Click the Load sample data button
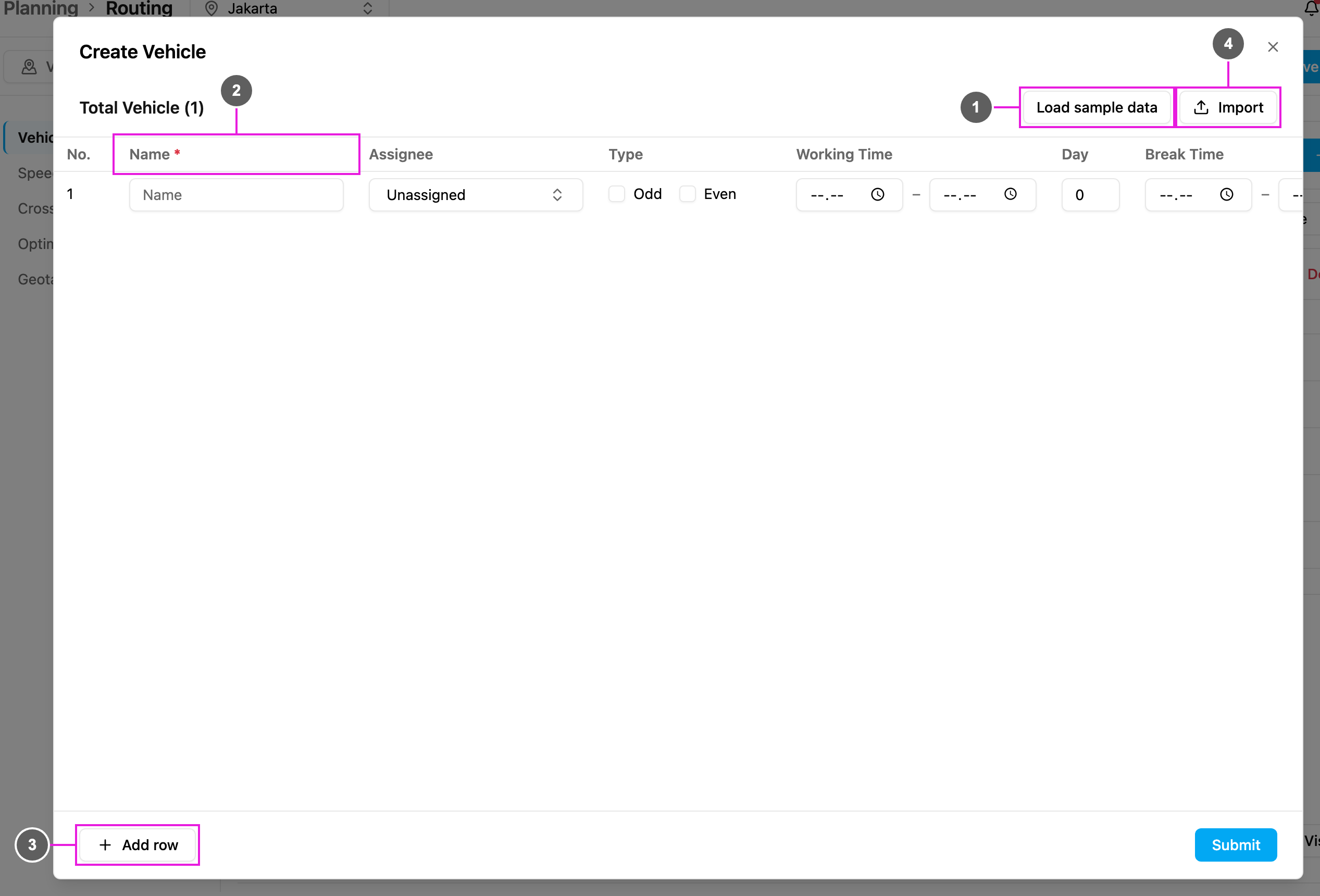 point(1096,107)
